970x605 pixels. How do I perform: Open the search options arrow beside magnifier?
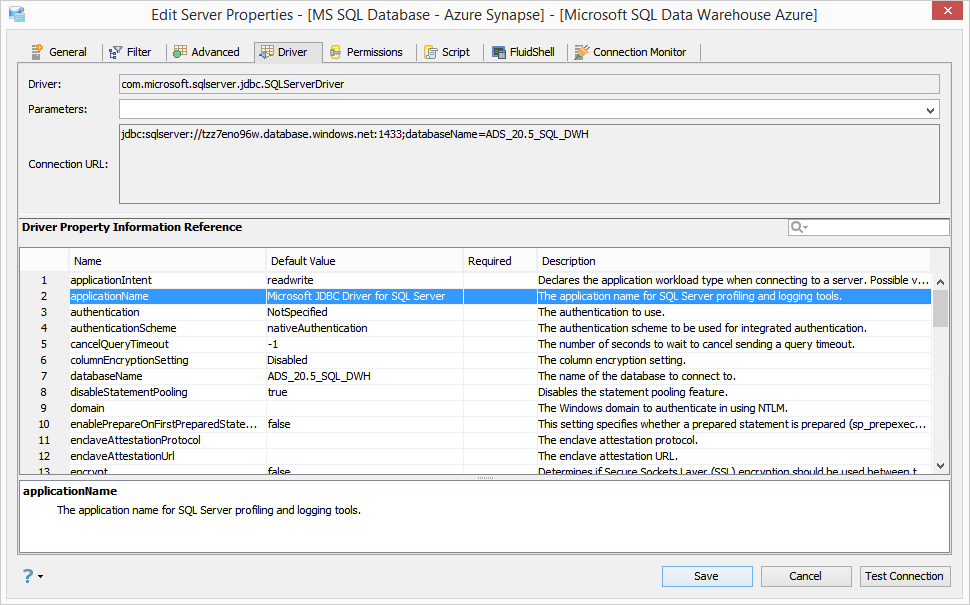point(805,228)
